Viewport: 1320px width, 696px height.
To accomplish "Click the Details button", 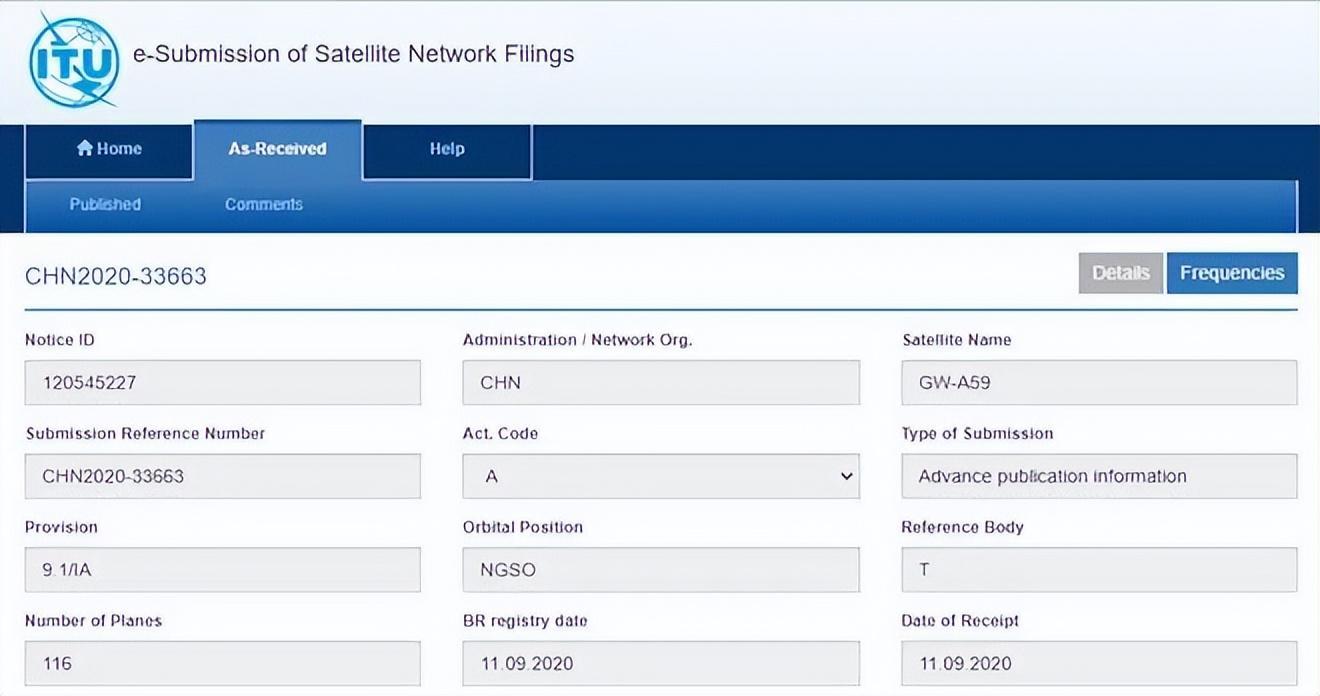I will (1120, 273).
